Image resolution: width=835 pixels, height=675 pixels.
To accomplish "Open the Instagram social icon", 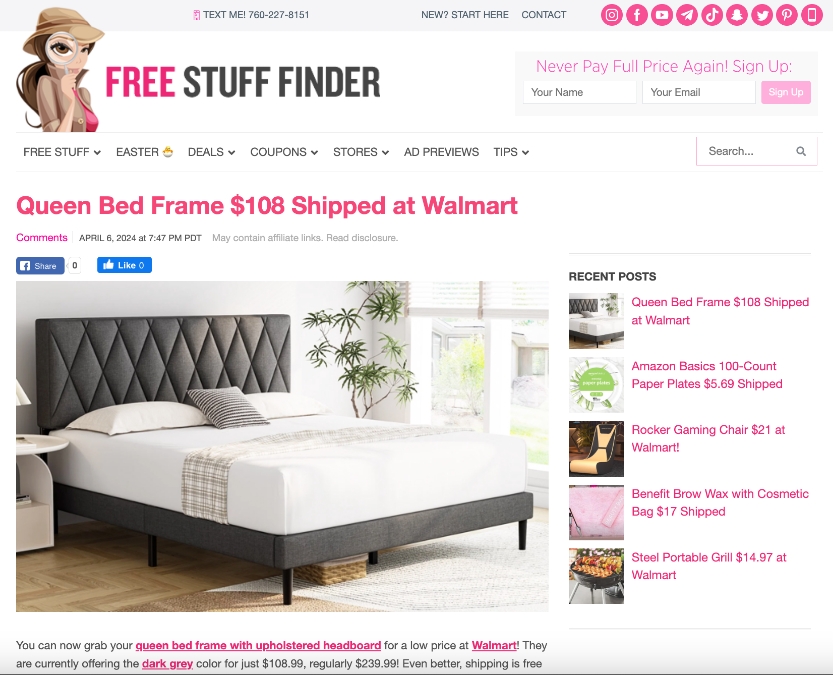I will point(612,15).
